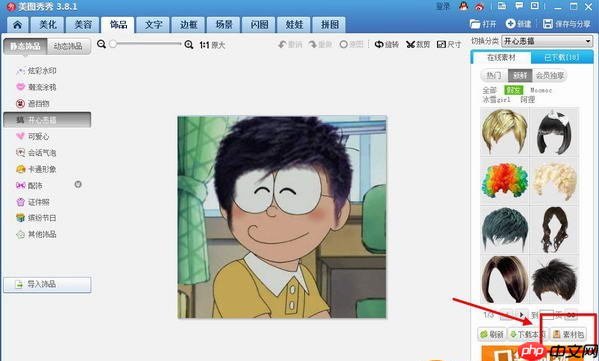This screenshot has height=361, width=599.
Task: Click the 全部 subcategory link
Action: [x=489, y=91]
